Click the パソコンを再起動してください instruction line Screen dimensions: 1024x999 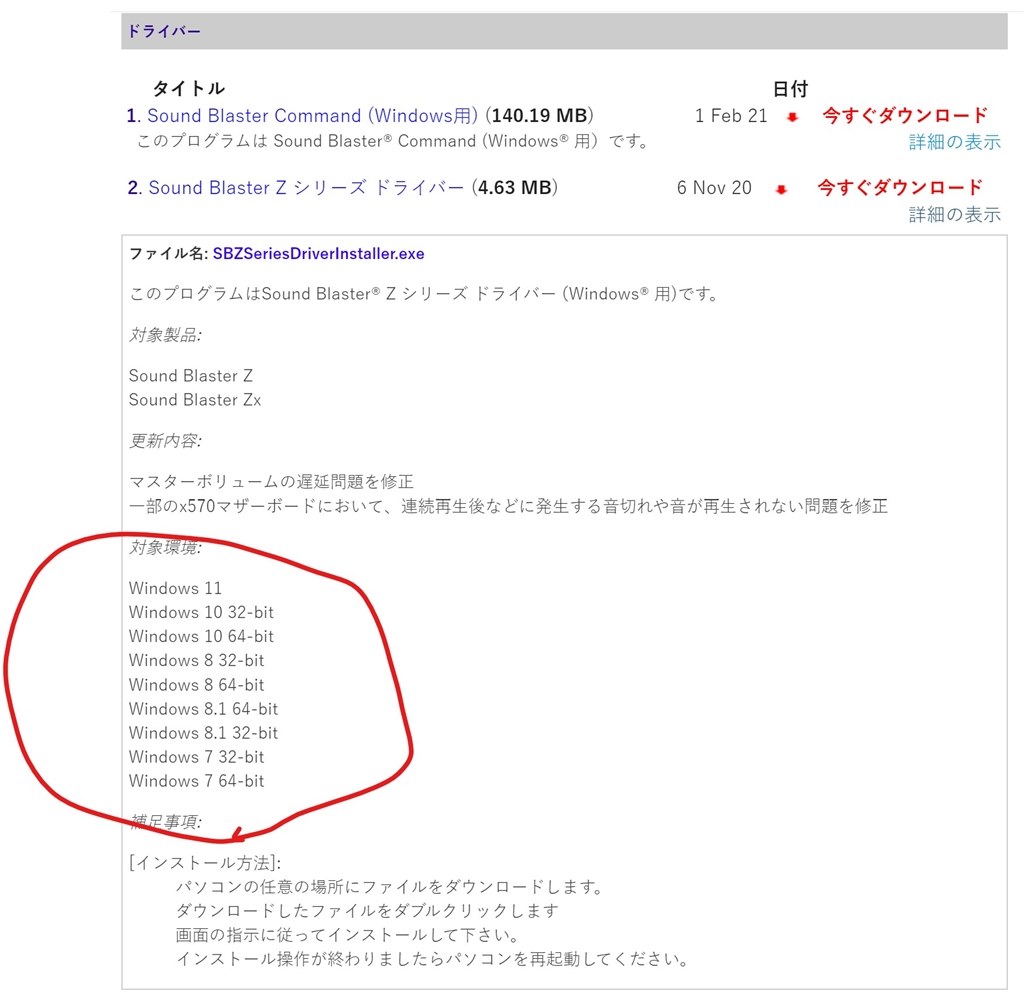(x=432, y=959)
